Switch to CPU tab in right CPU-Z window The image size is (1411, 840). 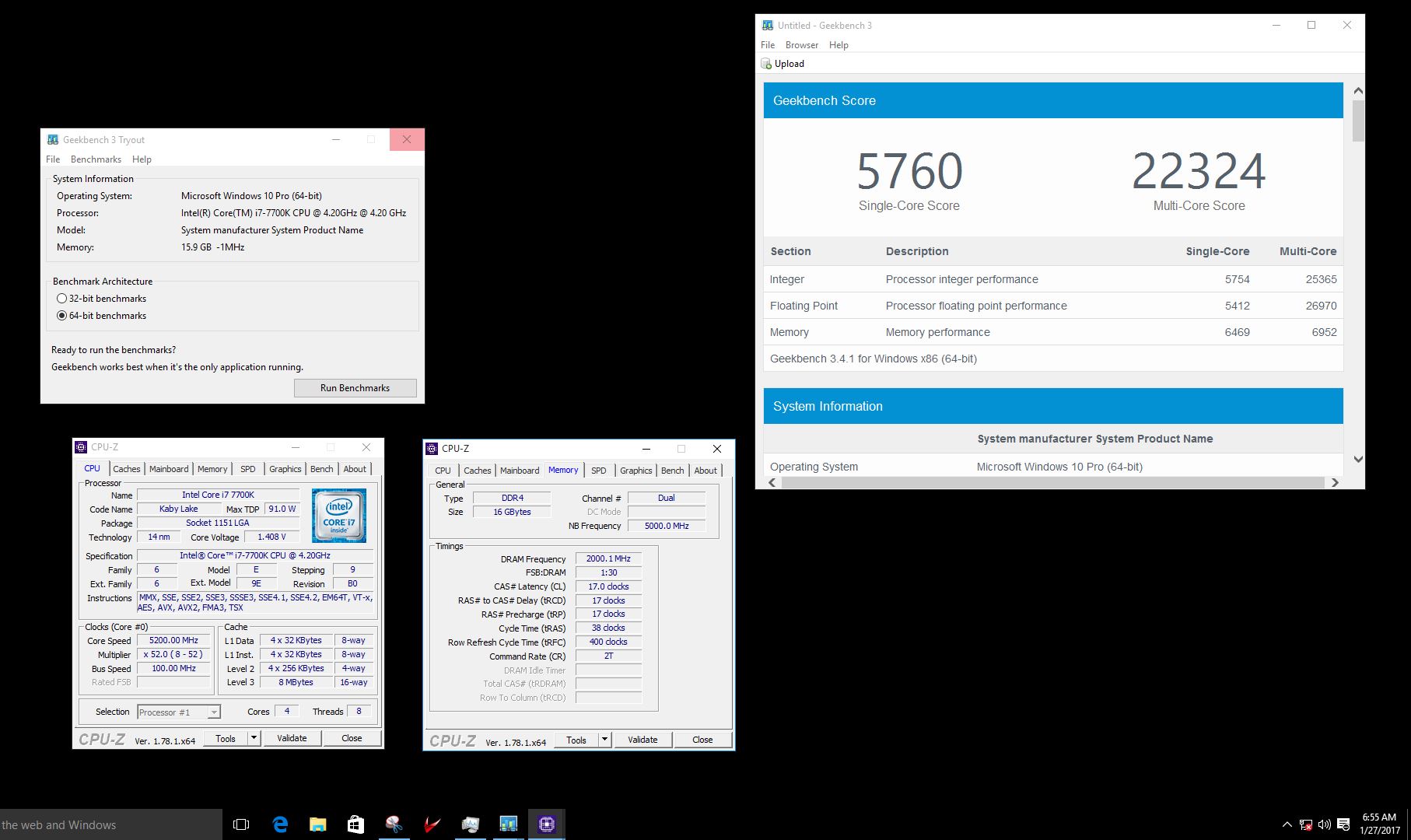(x=443, y=471)
